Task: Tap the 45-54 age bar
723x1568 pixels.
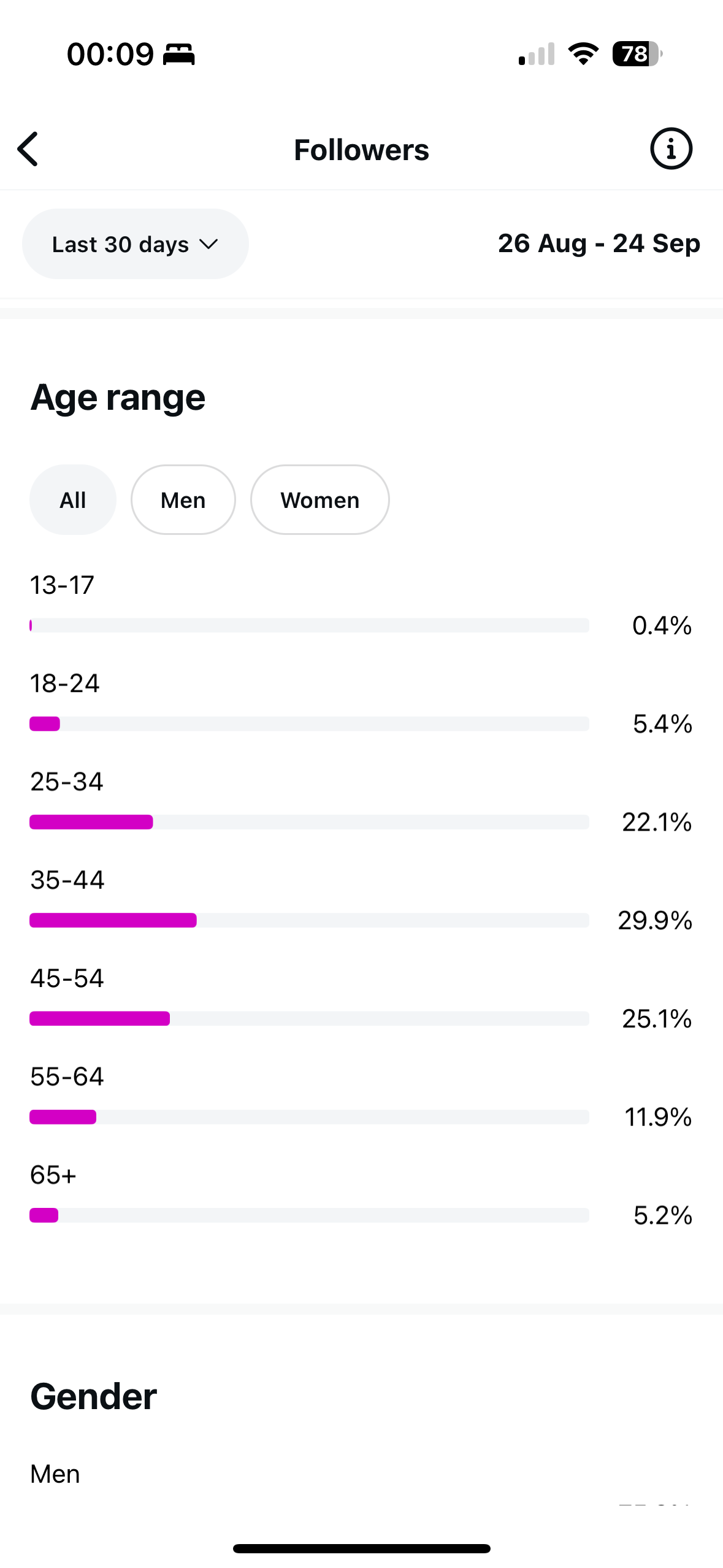Action: point(309,1018)
